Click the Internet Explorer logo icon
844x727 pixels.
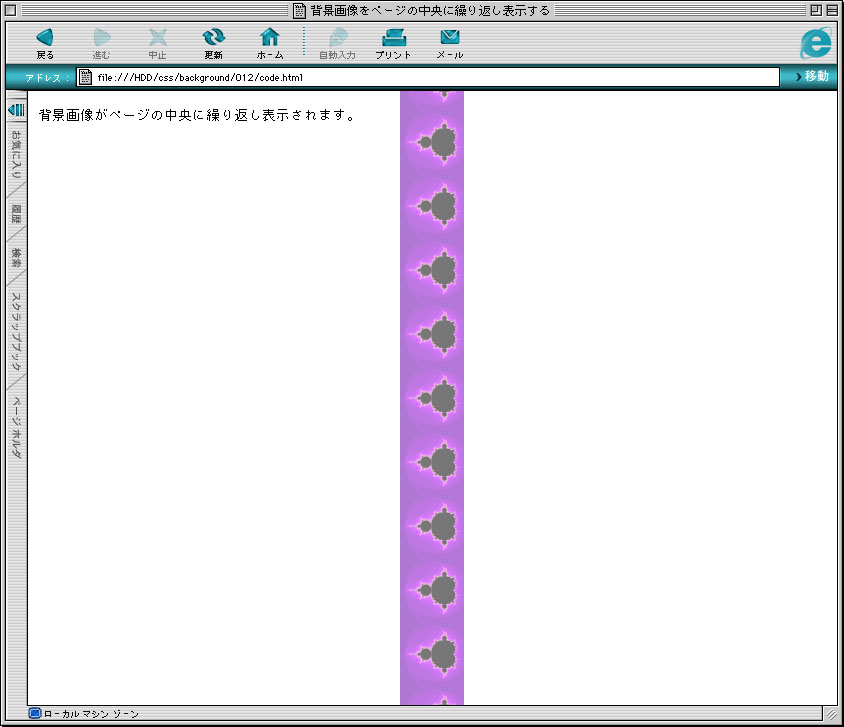[x=815, y=42]
